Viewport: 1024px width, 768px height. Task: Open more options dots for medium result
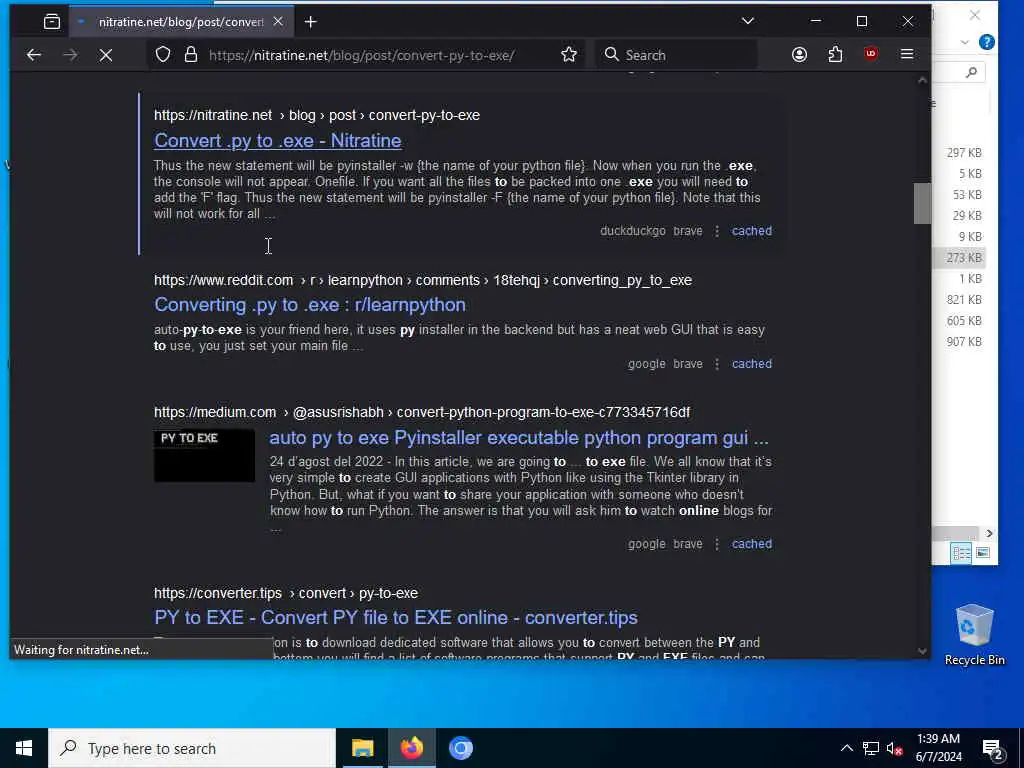point(717,545)
